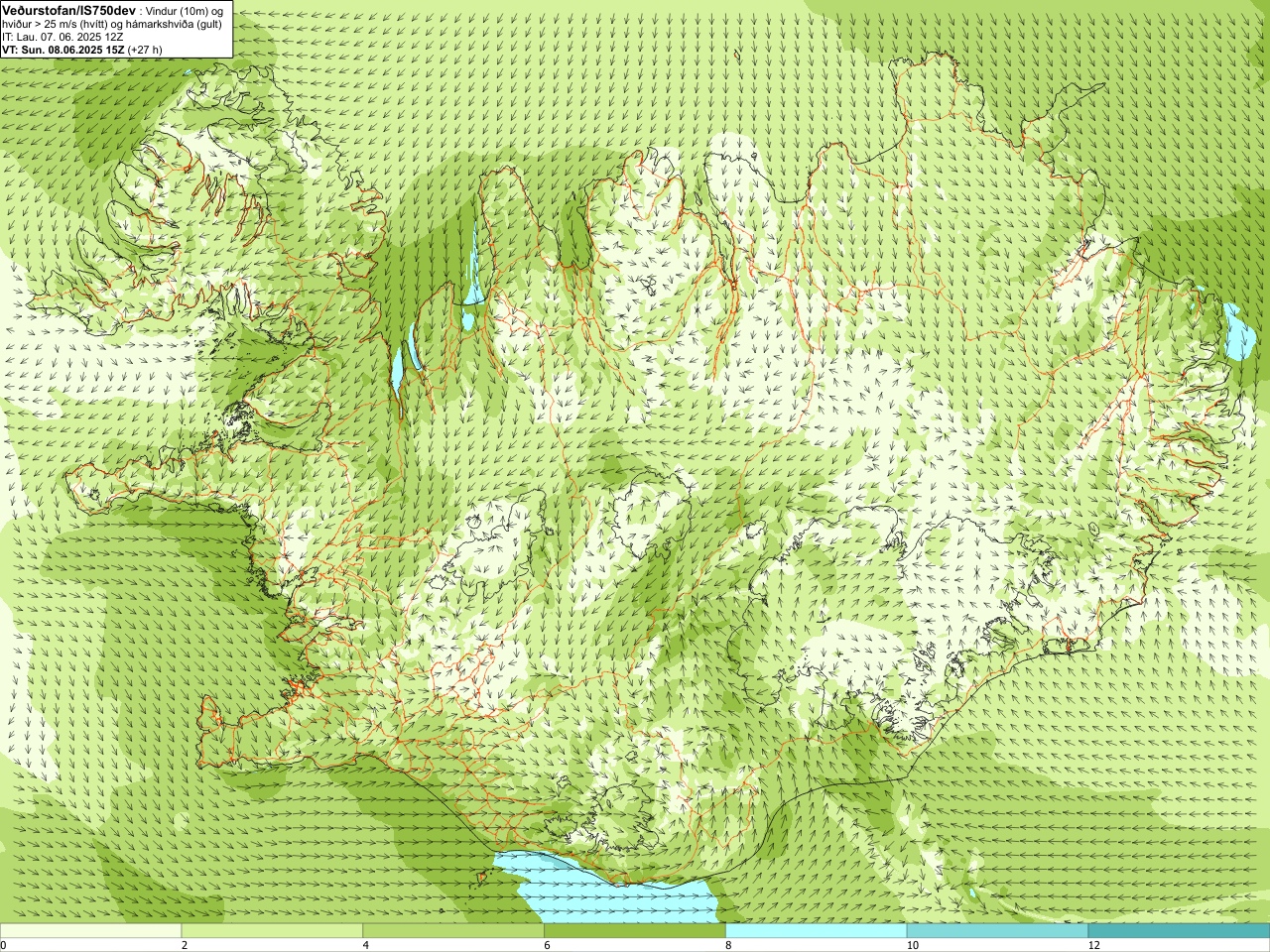Viewport: 1270px width, 952px height.
Task: Pick the turquoise 10–12 legend swatch
Action: pyautogui.click(x=997, y=930)
